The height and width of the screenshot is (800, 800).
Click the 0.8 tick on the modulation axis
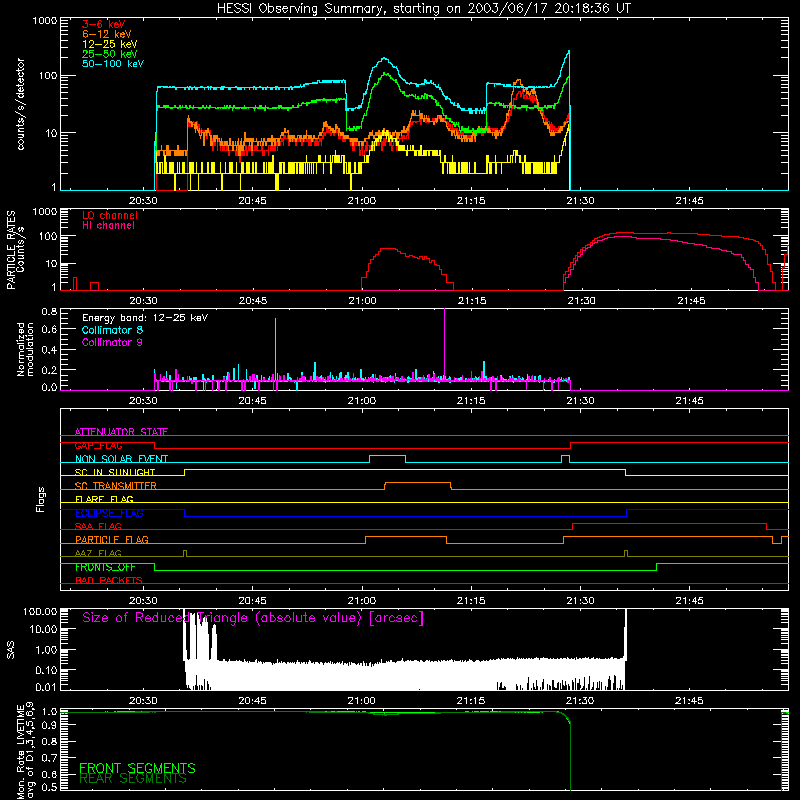49,311
